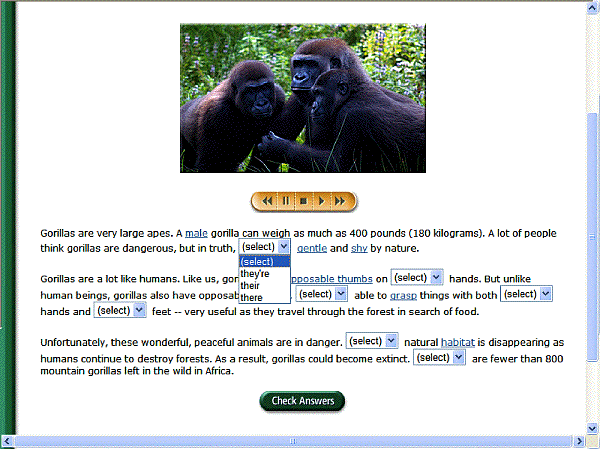Click the vertical scrollbar up arrow
This screenshot has height=449, width=600.
pos(592,8)
